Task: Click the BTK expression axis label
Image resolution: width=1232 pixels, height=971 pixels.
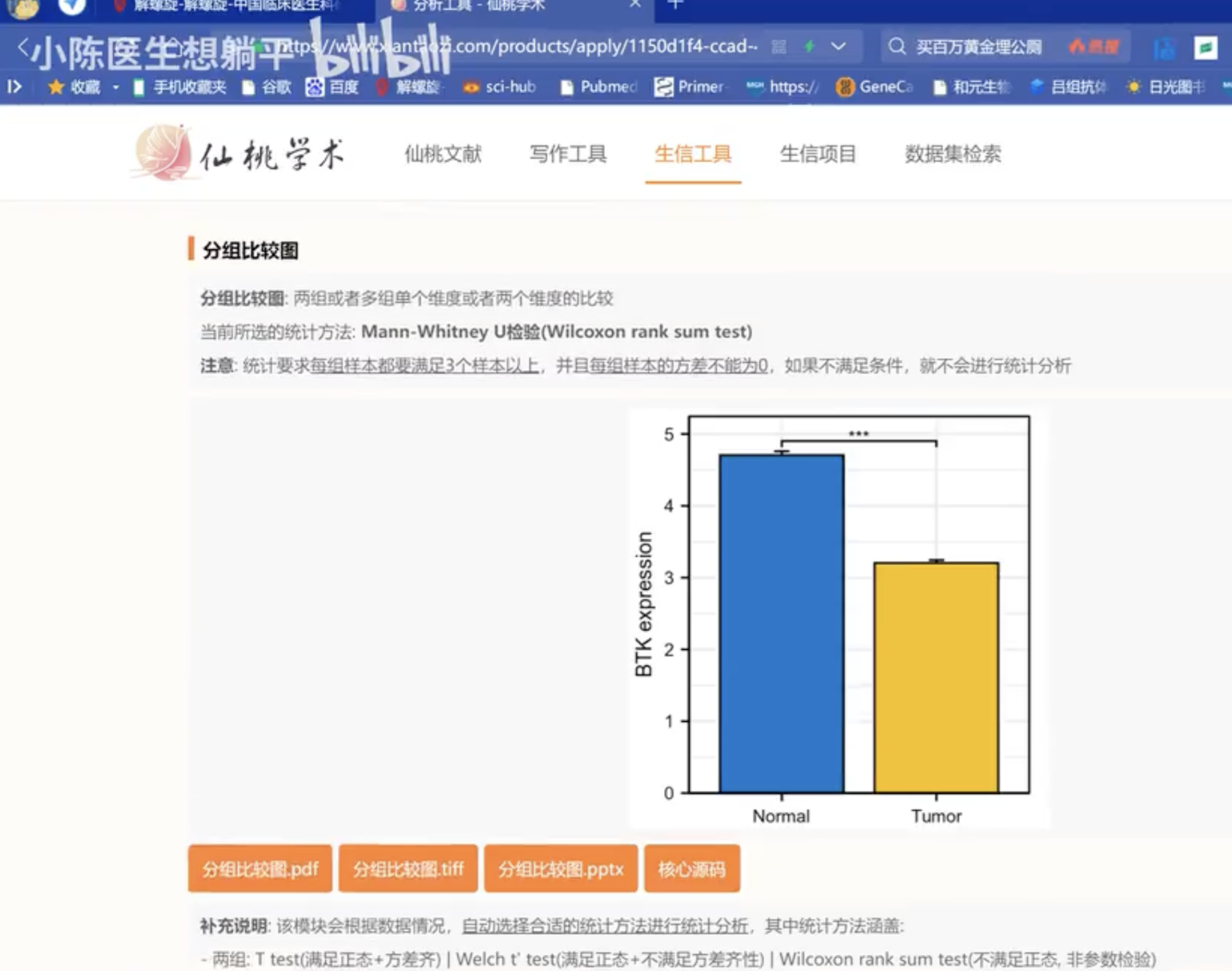Action: pos(643,604)
